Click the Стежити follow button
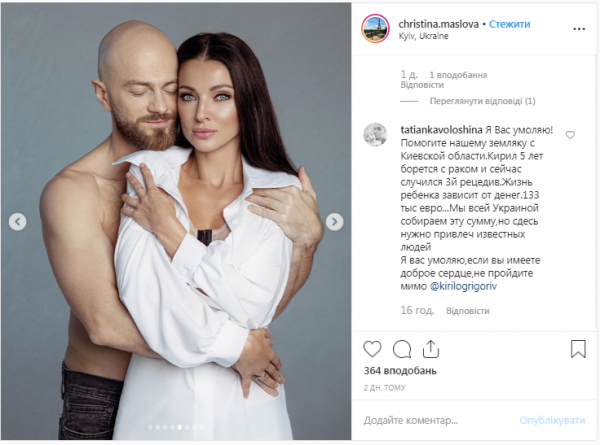The image size is (600, 445). [509, 24]
